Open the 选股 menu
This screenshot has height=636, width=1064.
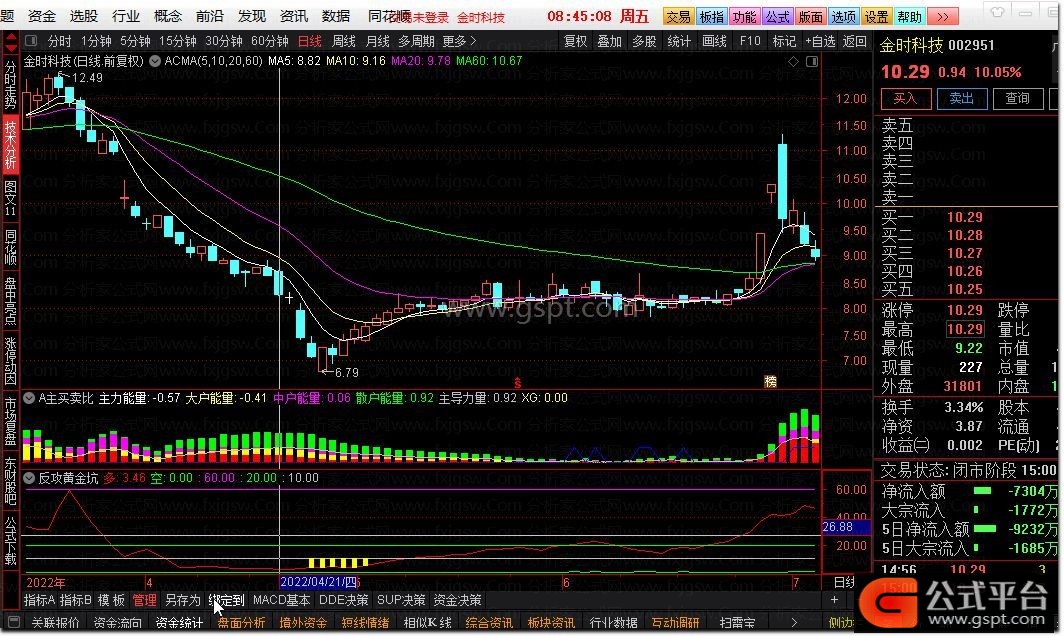[83, 16]
